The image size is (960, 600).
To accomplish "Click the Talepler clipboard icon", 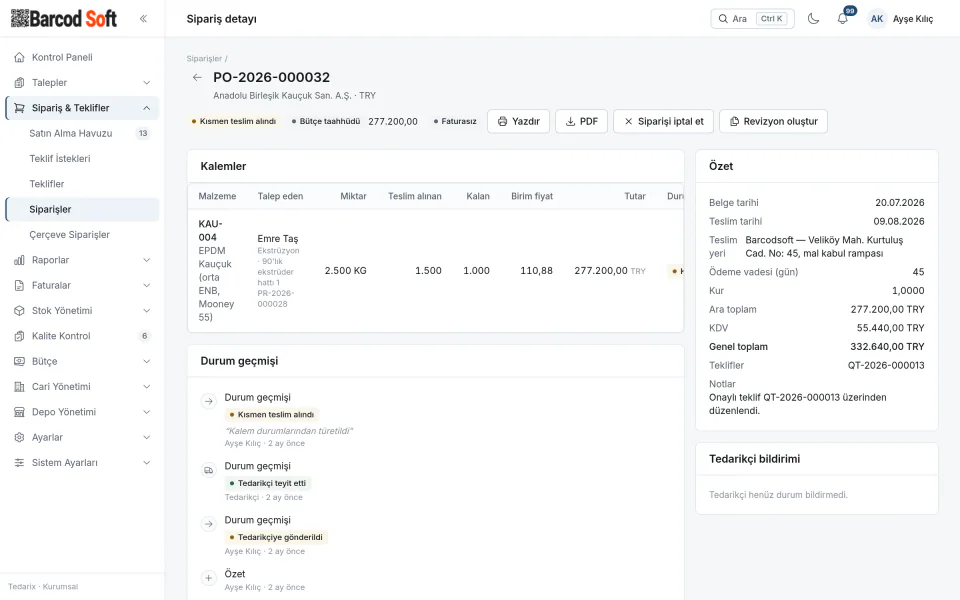I will click(x=20, y=83).
